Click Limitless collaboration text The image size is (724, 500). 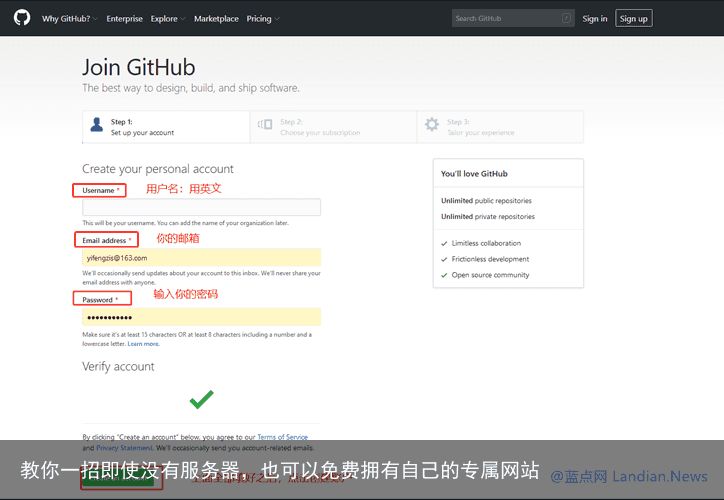click(x=486, y=243)
